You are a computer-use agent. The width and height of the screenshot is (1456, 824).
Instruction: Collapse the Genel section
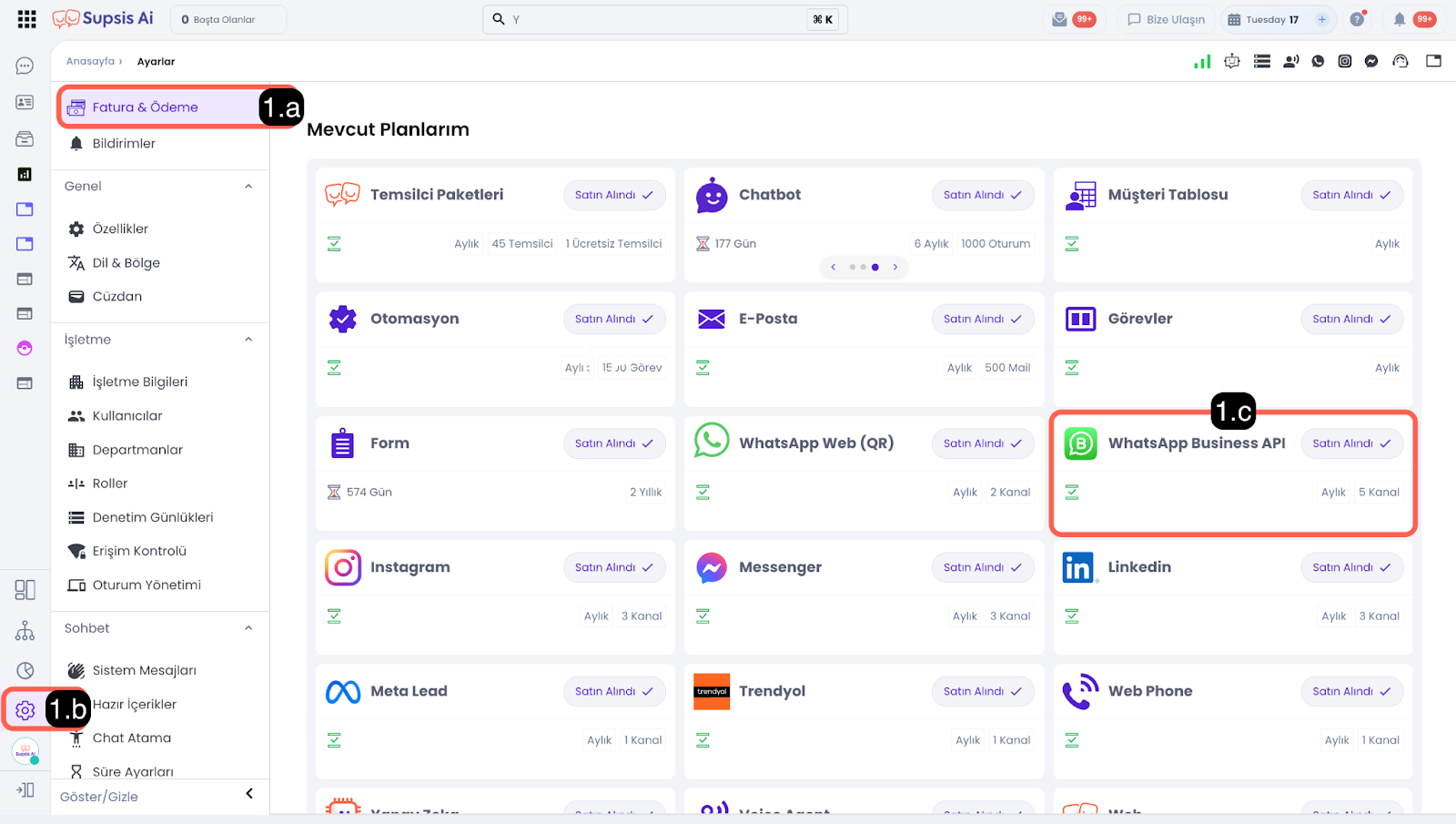(248, 187)
